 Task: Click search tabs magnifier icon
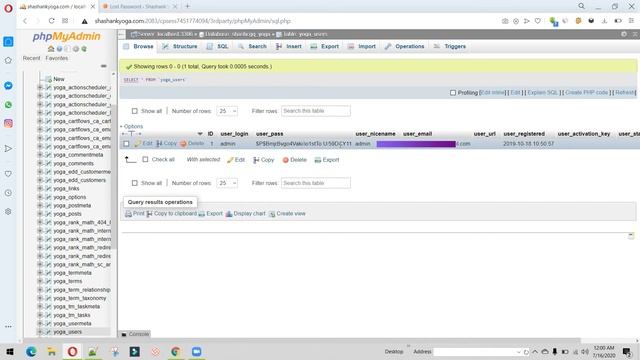point(581,6)
